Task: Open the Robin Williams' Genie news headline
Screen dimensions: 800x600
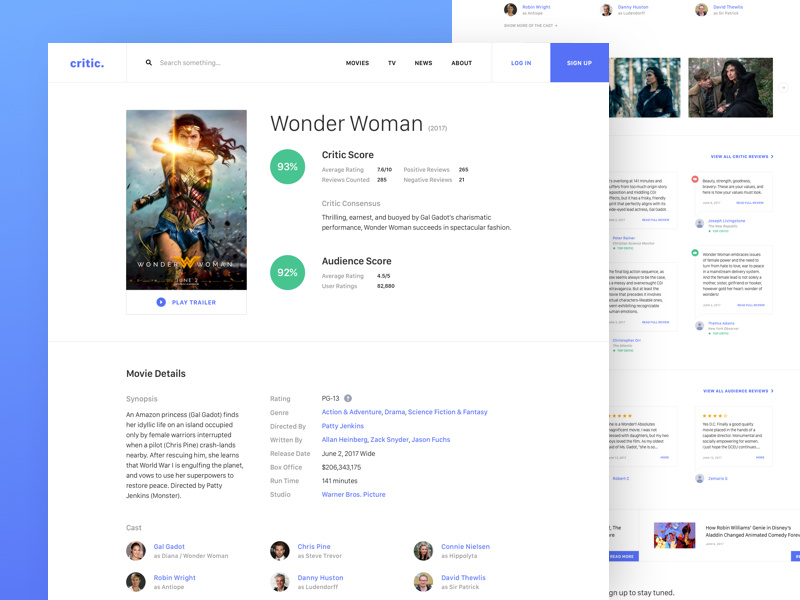Action: pyautogui.click(x=753, y=531)
